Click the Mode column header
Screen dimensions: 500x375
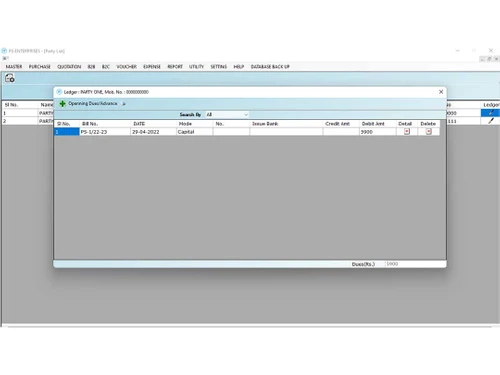click(194, 124)
